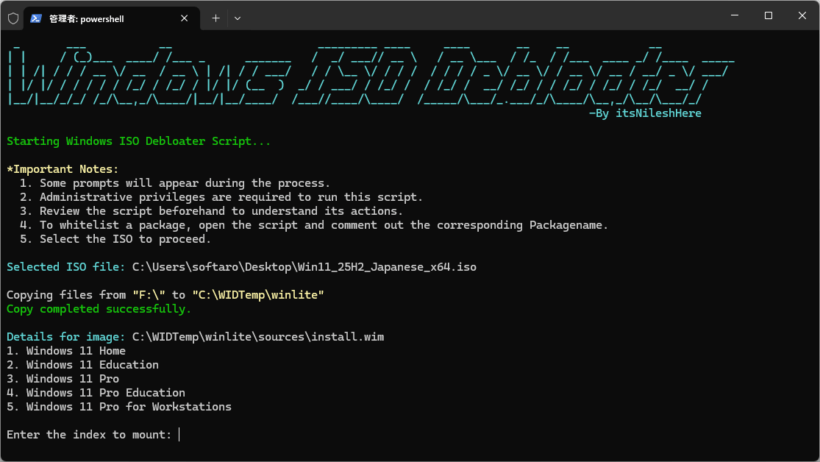The image size is (820, 462).
Task: Close the terminal window
Action: 802,16
